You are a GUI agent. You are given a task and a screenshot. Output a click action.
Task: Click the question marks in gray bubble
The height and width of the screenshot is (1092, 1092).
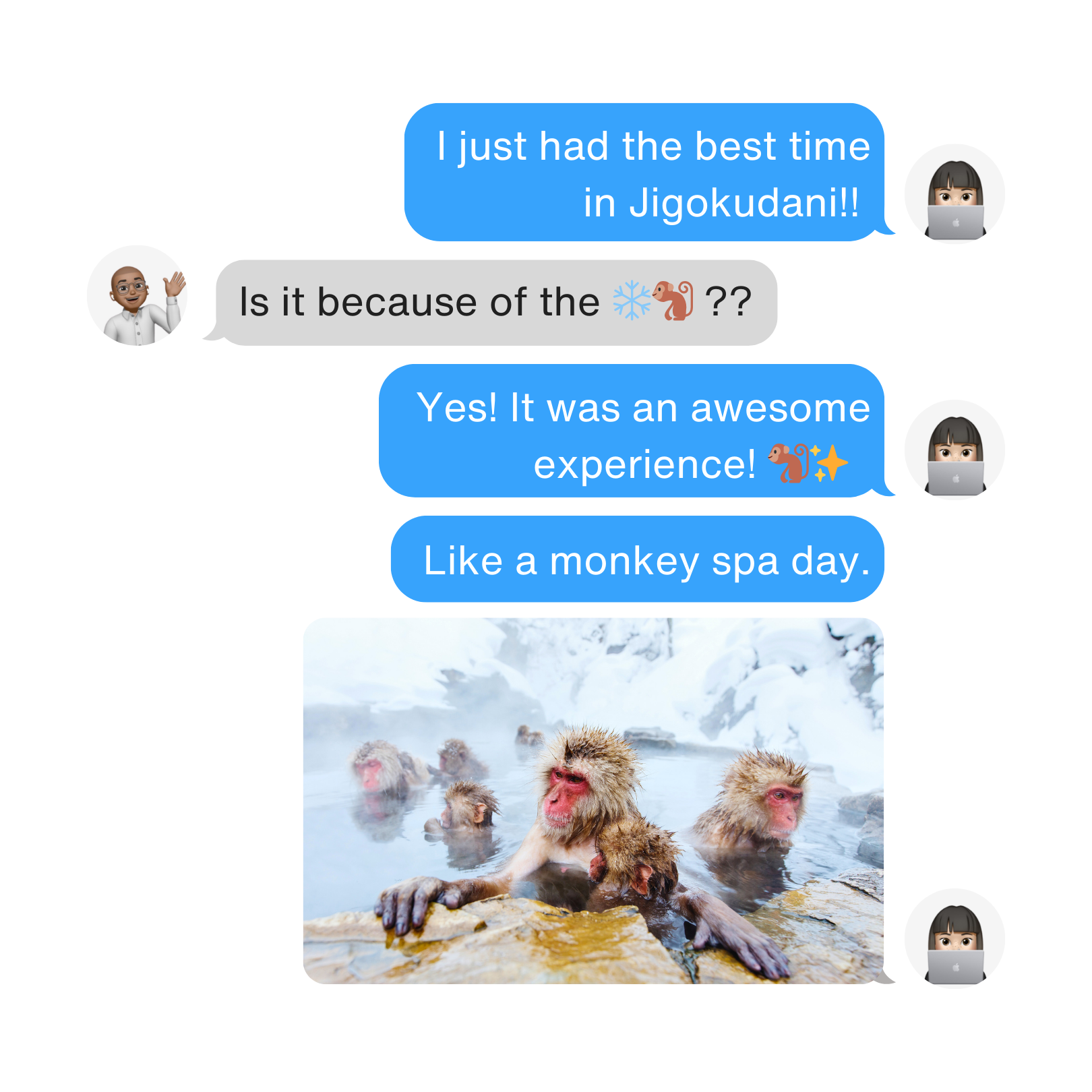[x=729, y=301]
